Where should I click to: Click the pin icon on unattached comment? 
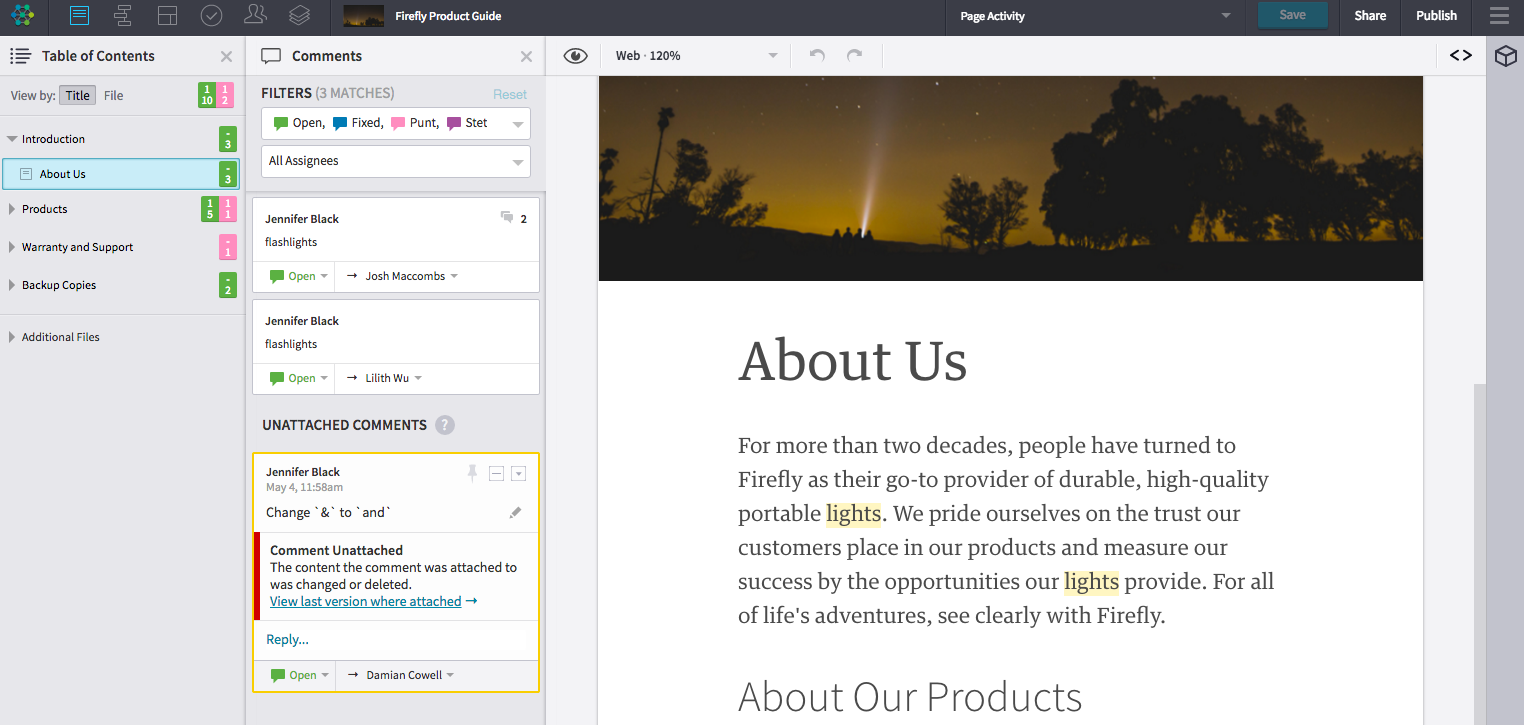(472, 473)
